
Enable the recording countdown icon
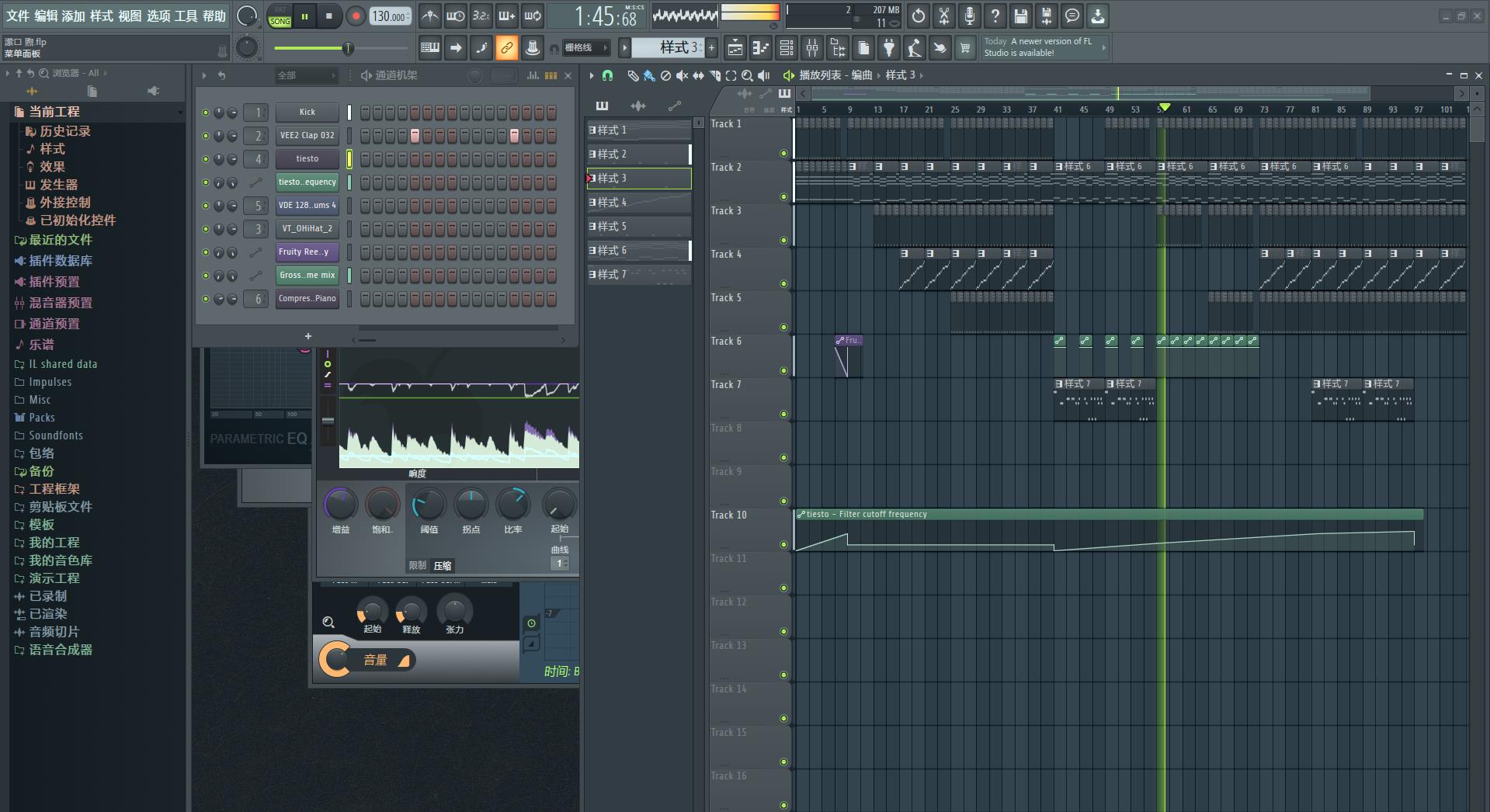481,16
